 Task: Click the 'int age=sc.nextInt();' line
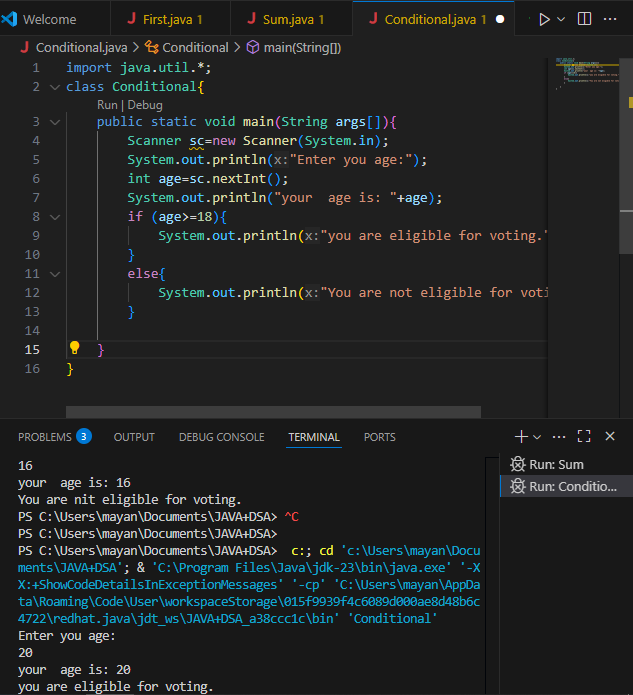tap(208, 179)
